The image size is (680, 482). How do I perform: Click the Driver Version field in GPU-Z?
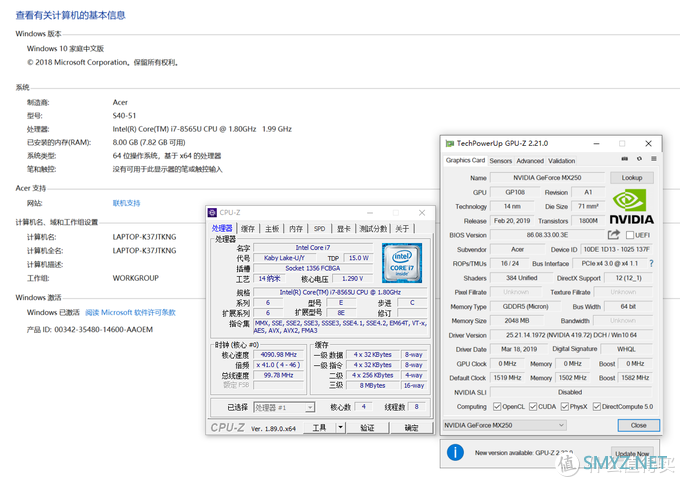pos(571,335)
